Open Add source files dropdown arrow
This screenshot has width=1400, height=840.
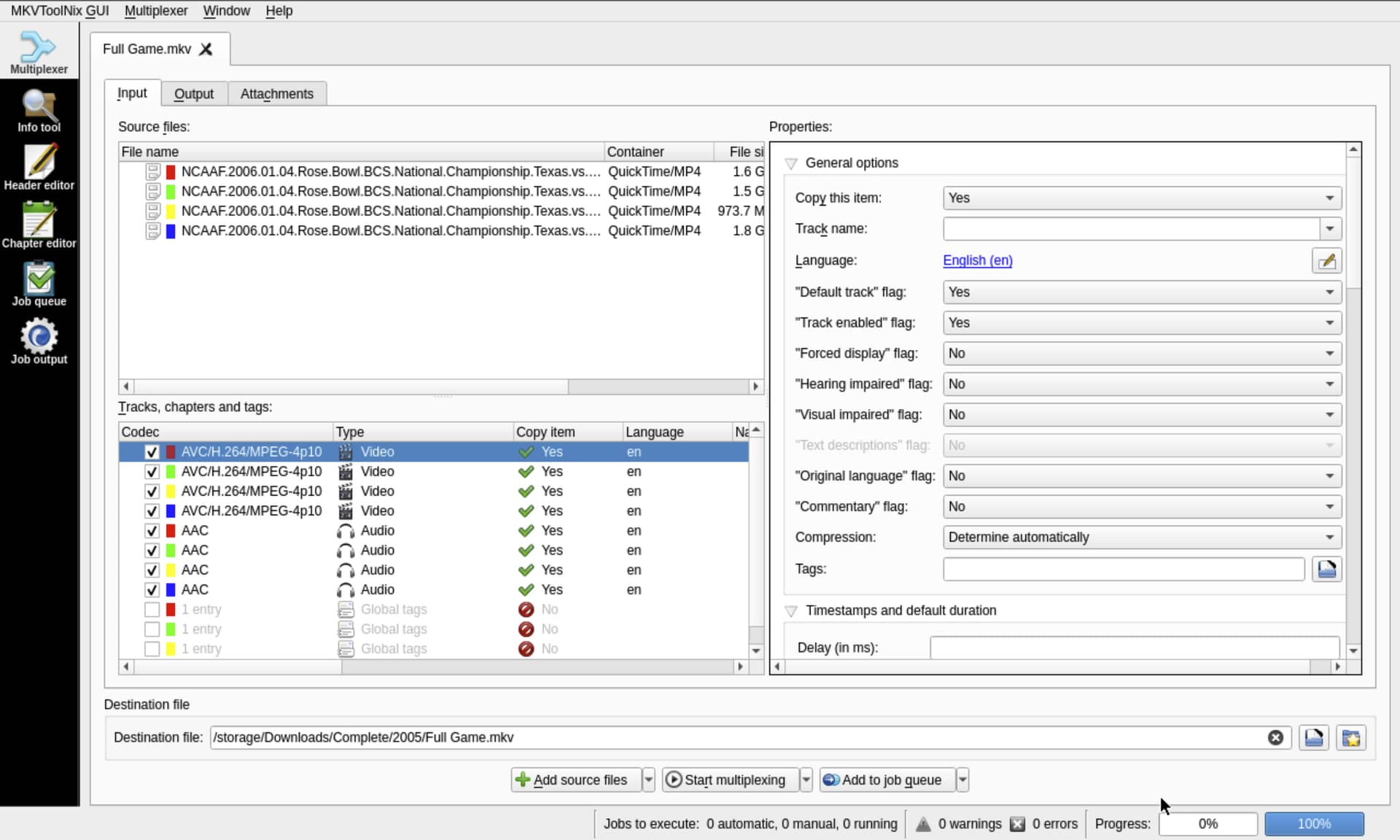(648, 780)
